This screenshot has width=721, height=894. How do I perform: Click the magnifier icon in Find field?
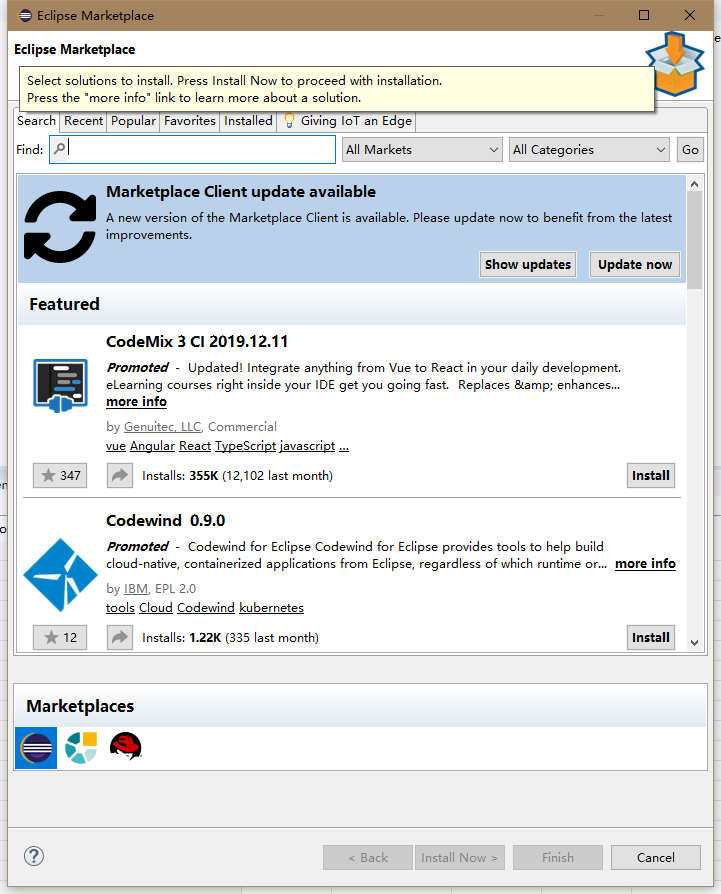pos(59,149)
